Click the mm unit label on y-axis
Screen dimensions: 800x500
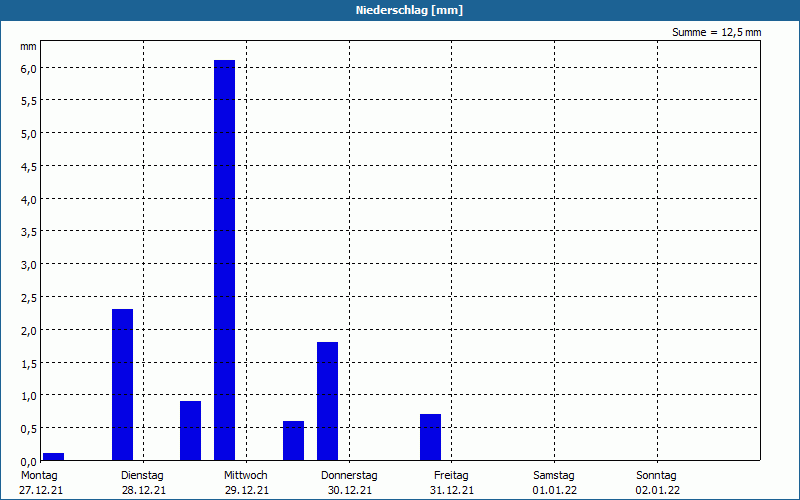click(x=29, y=47)
